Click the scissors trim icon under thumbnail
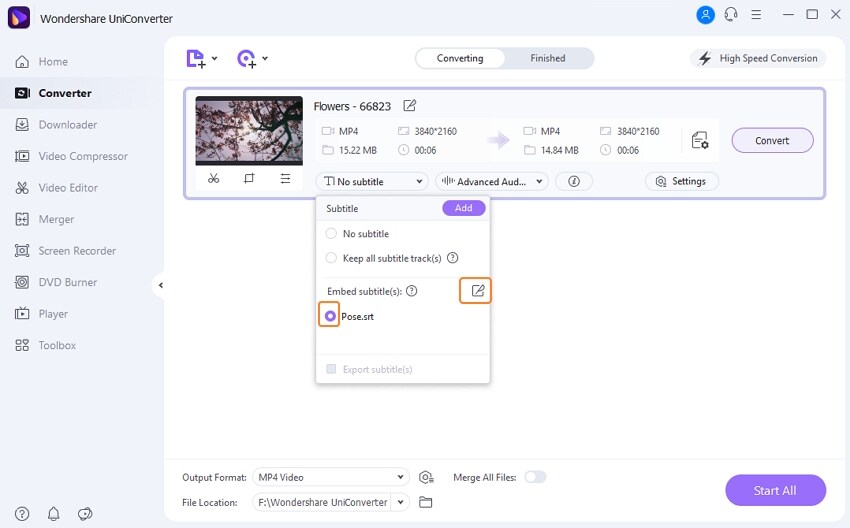This screenshot has height=528, width=850. click(x=214, y=178)
